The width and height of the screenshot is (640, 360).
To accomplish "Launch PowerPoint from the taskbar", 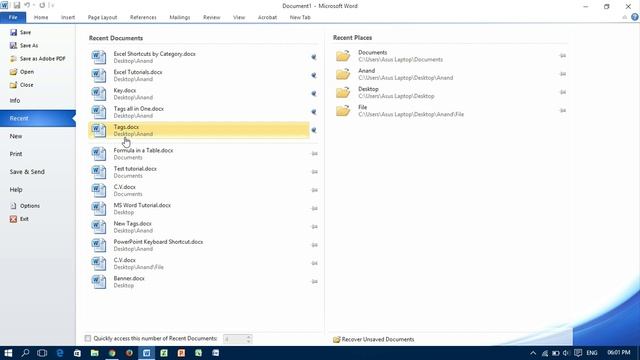I will point(181,353).
